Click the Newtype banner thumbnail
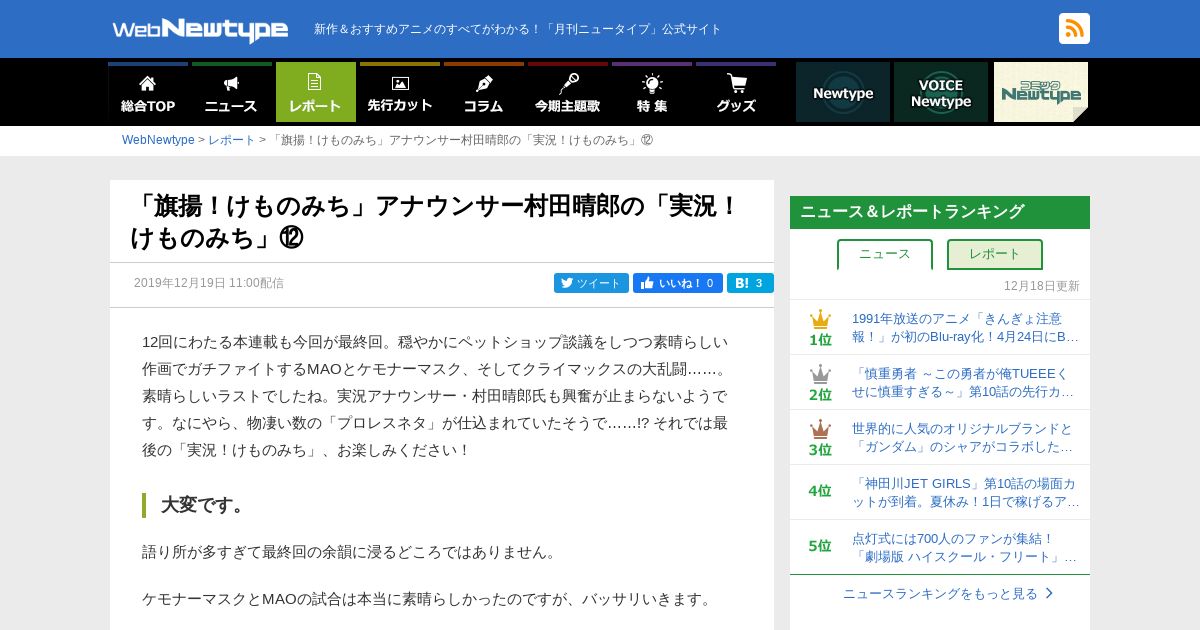Viewport: 1200px width, 630px height. click(x=843, y=92)
